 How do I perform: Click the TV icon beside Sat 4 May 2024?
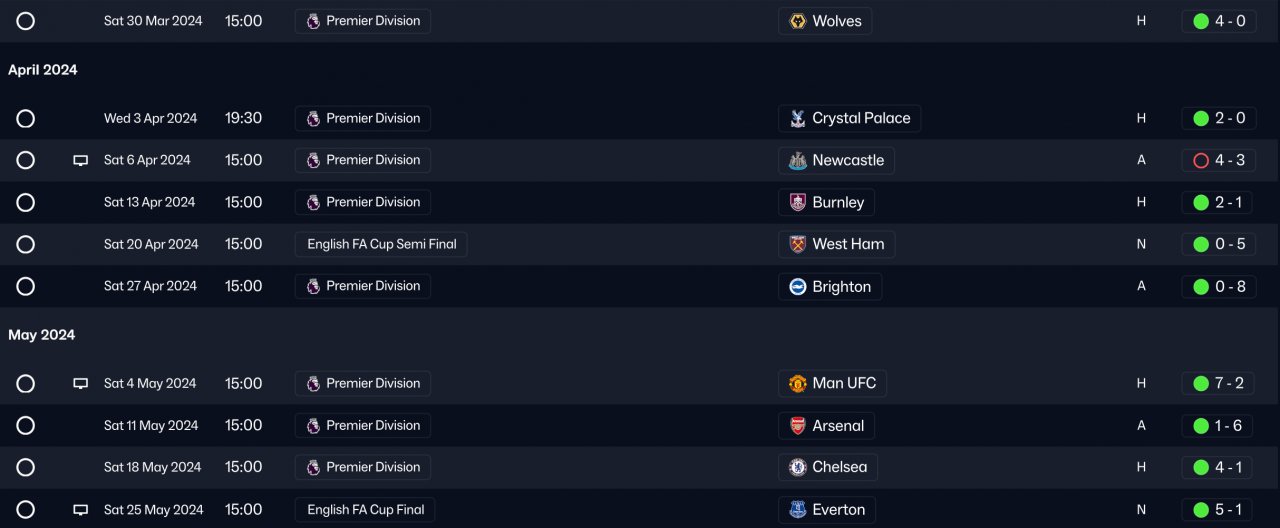coord(81,383)
